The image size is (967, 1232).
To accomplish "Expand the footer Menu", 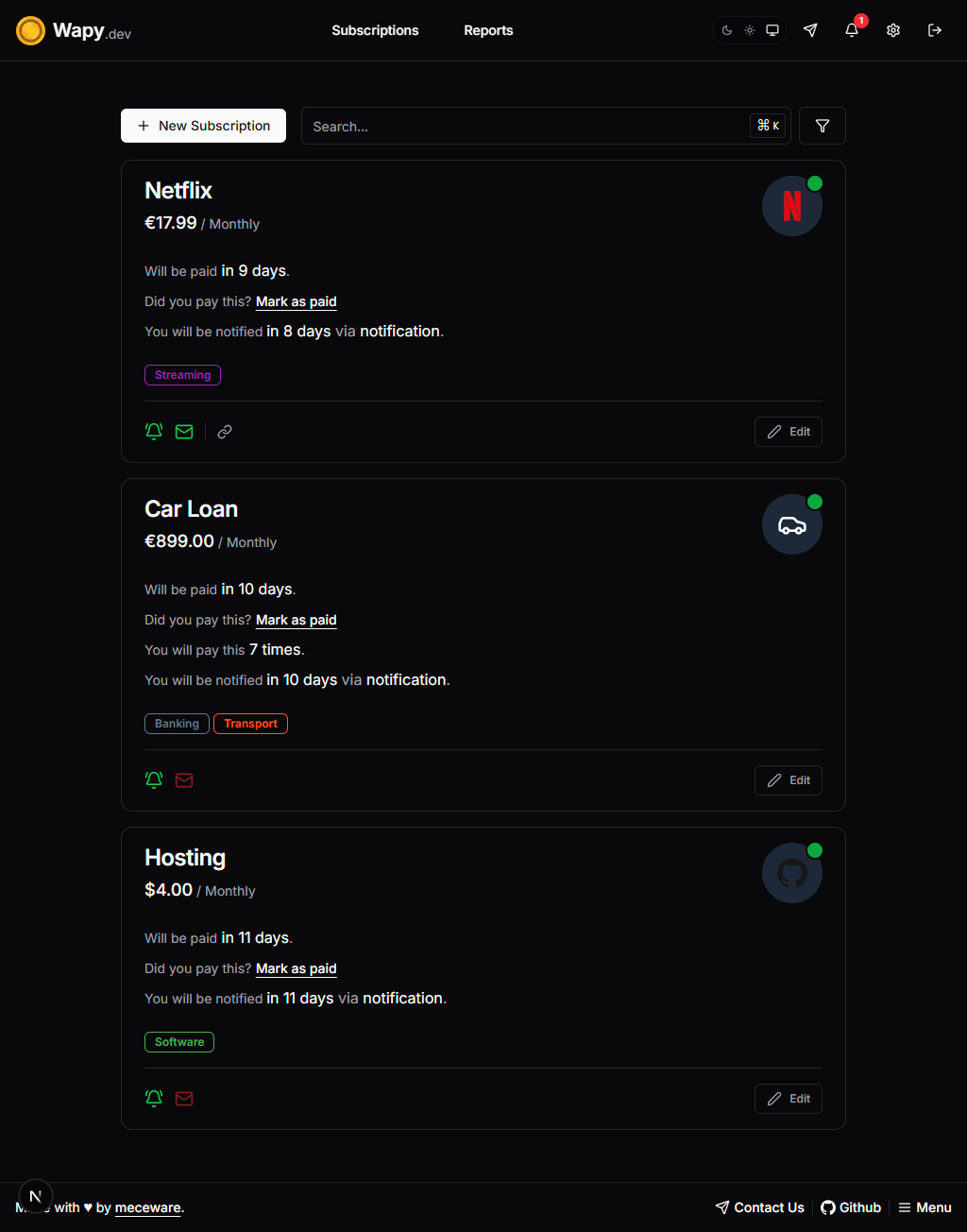I will pos(925,1207).
